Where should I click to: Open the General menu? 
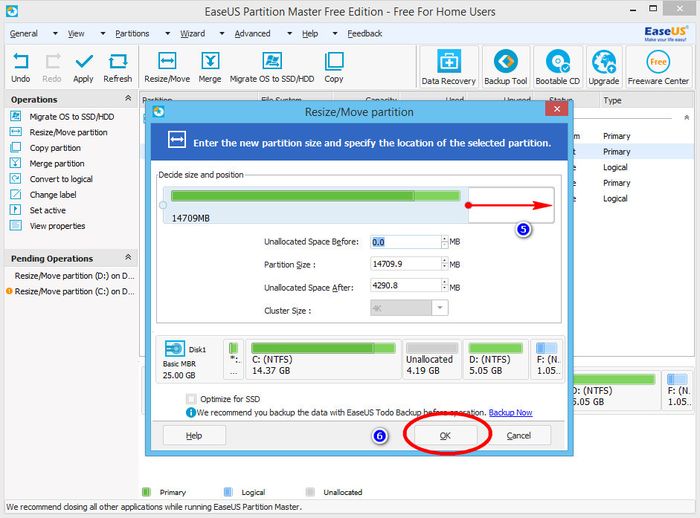[24, 33]
